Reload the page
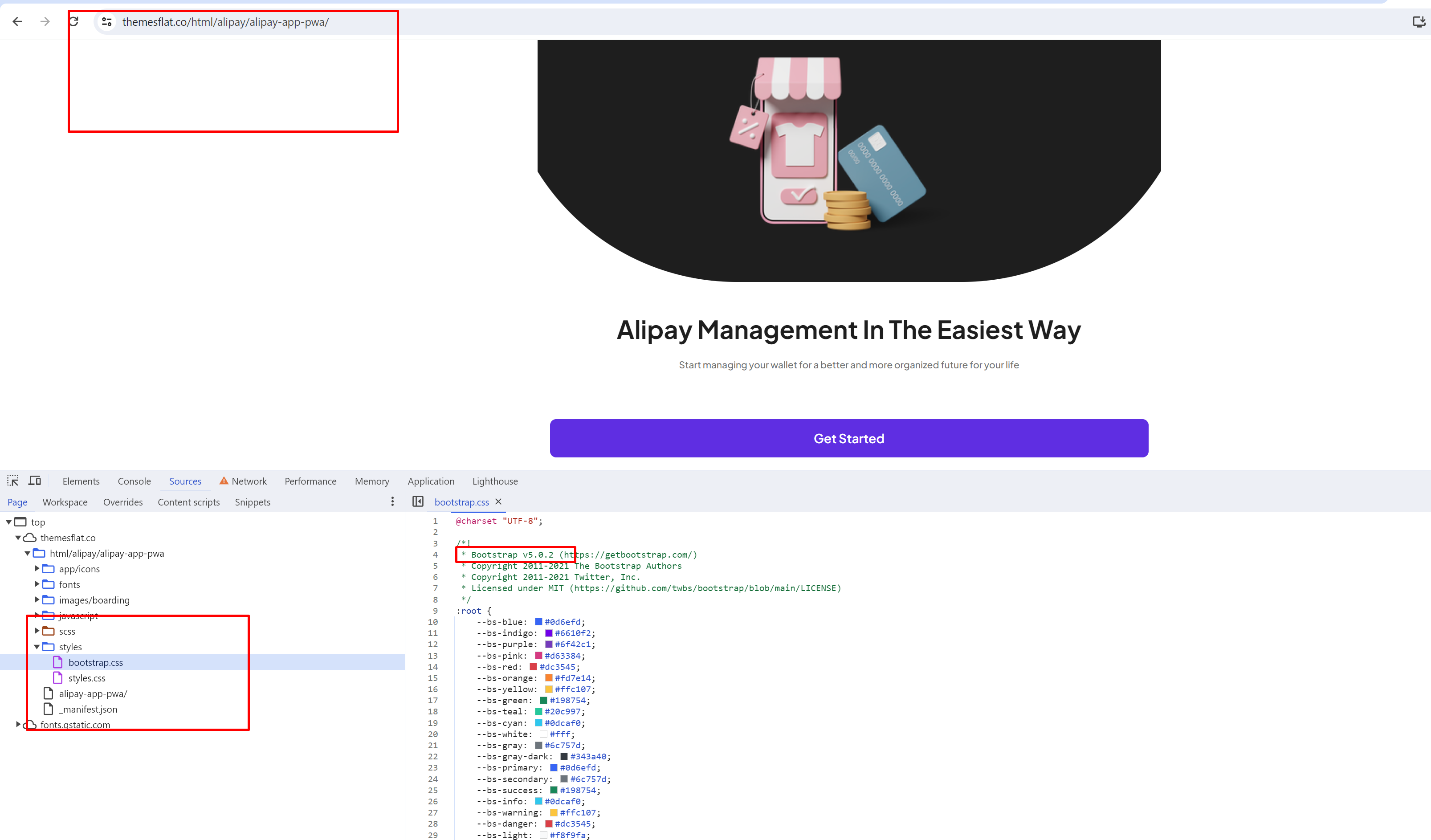1431x840 pixels. click(74, 21)
